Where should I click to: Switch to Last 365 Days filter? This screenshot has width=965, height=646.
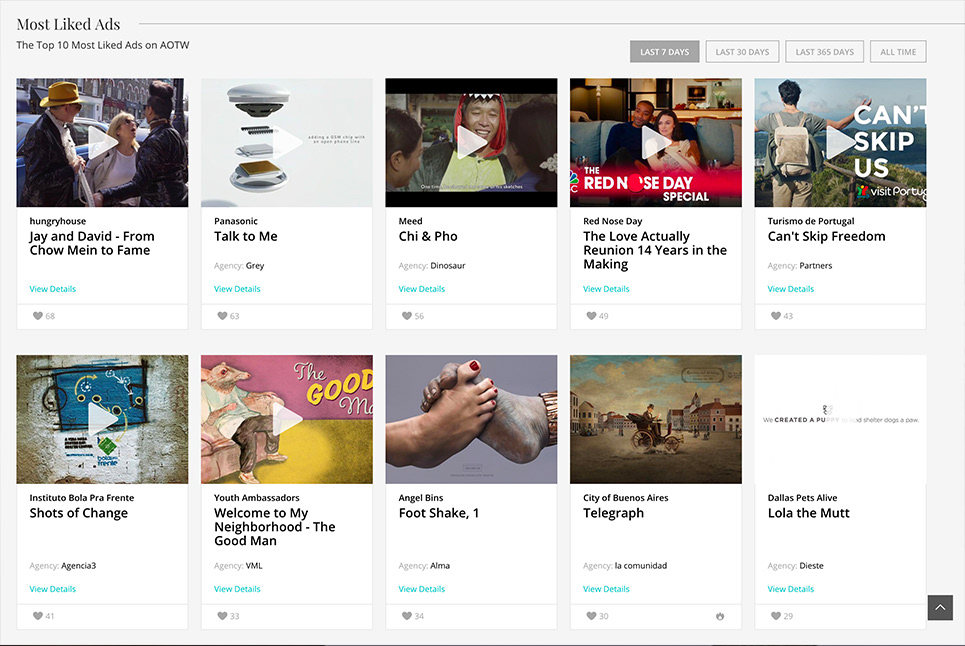[x=825, y=52]
